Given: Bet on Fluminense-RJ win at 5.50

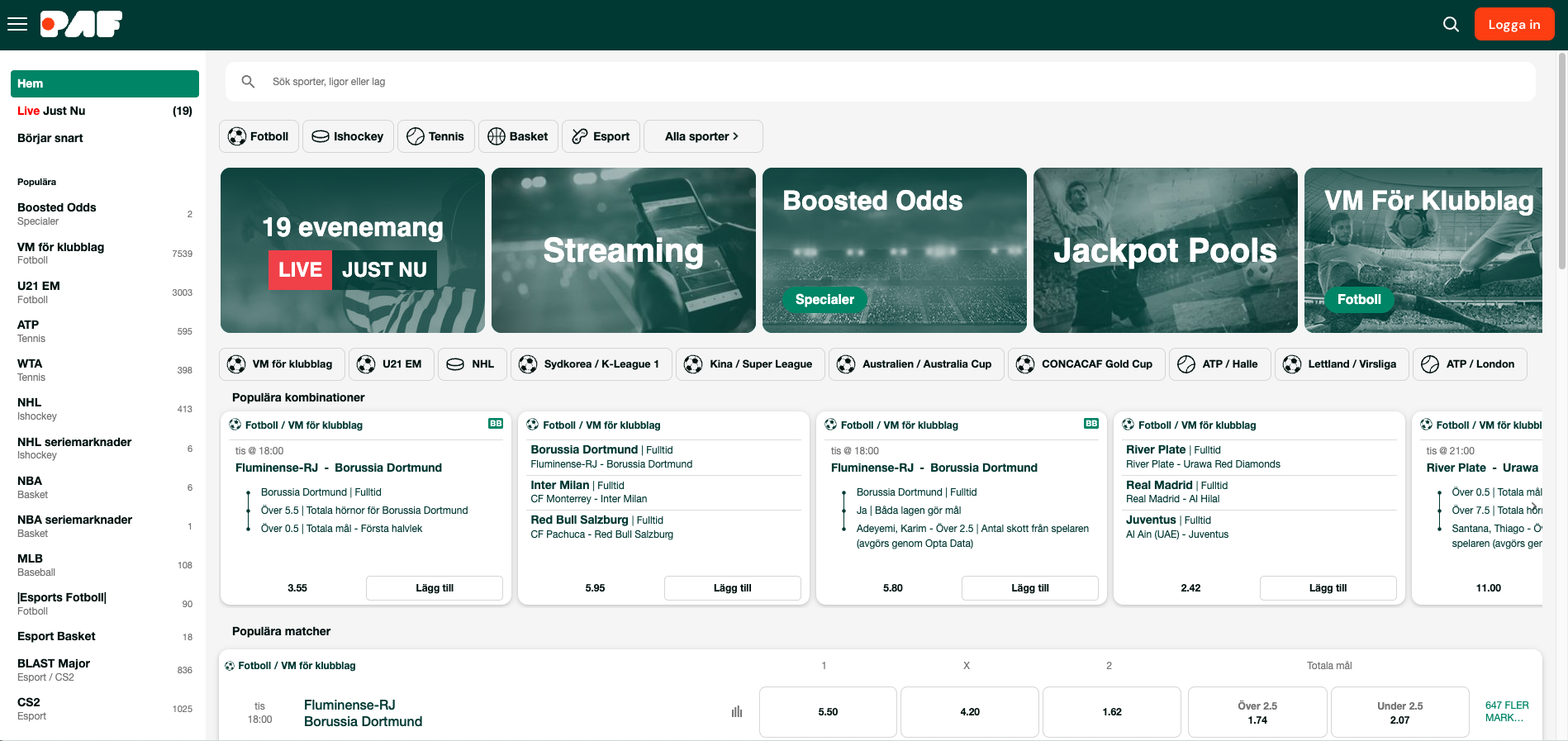Looking at the screenshot, I should click(x=828, y=712).
